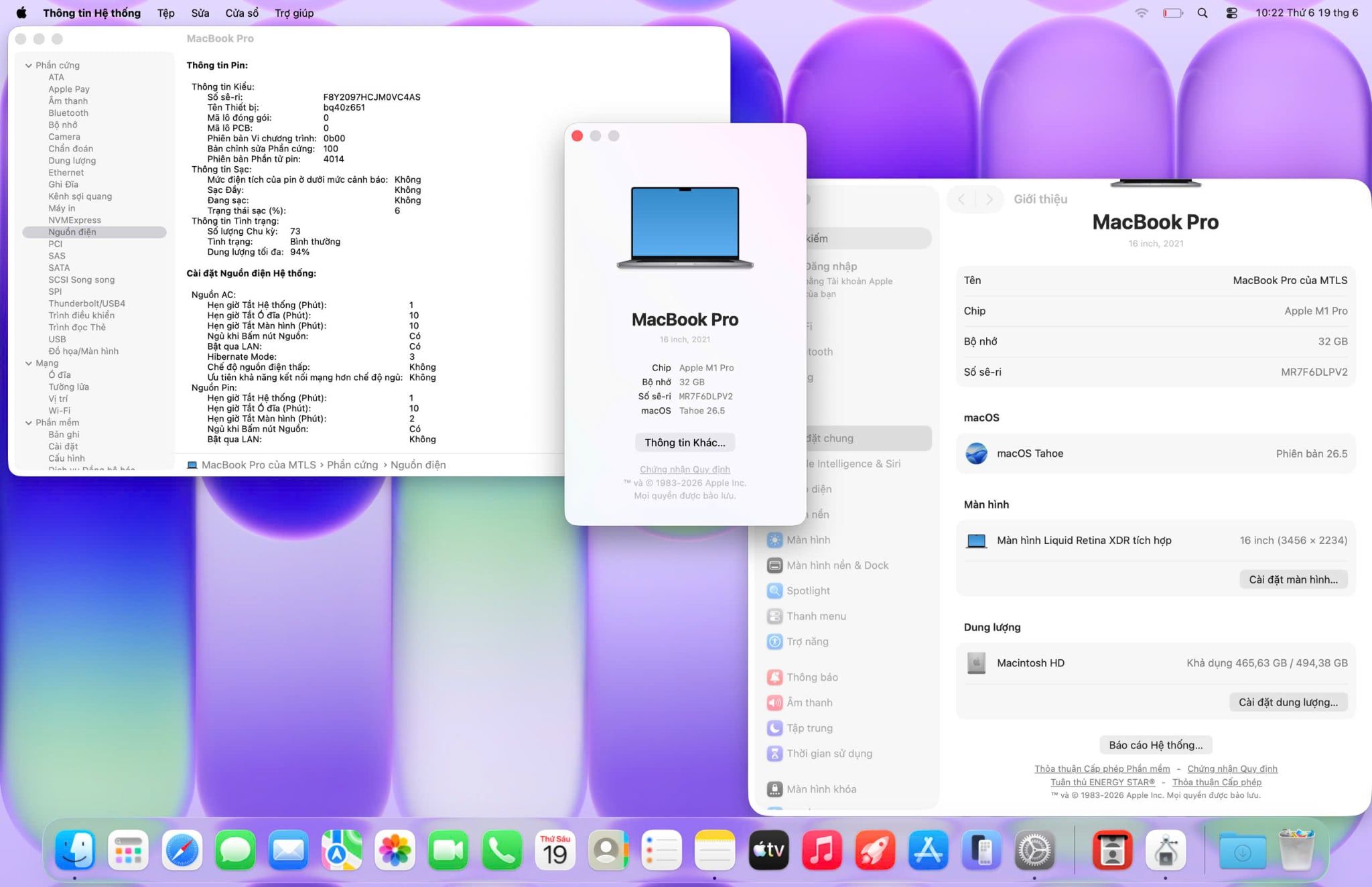The height and width of the screenshot is (887, 1372).
Task: Open the Apple menu
Action: pyautogui.click(x=21, y=13)
